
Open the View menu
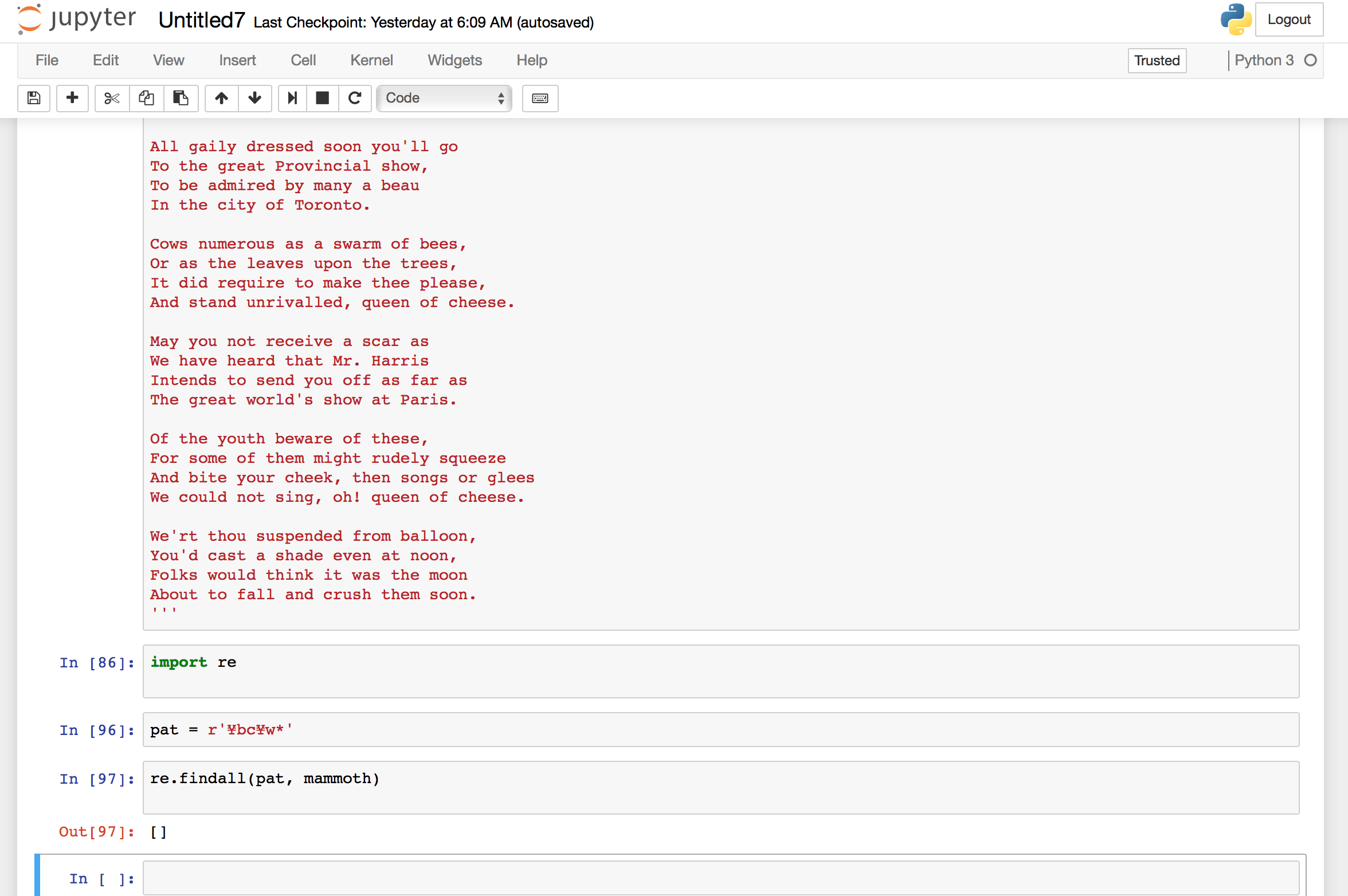point(168,60)
